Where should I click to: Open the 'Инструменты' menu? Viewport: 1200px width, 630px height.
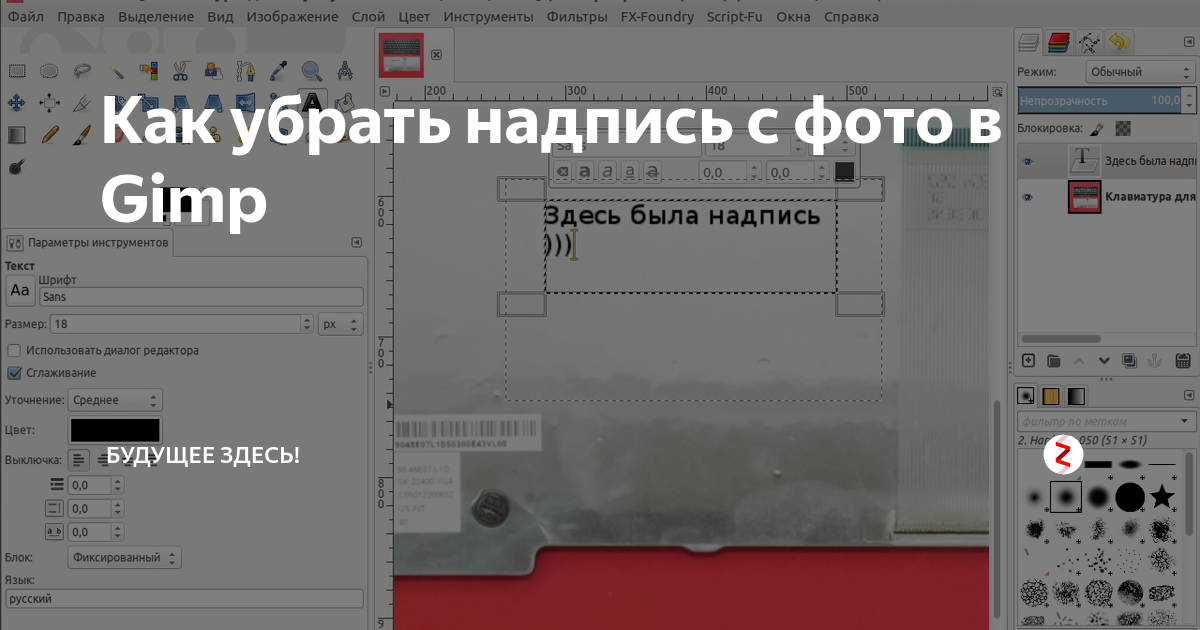tap(488, 17)
